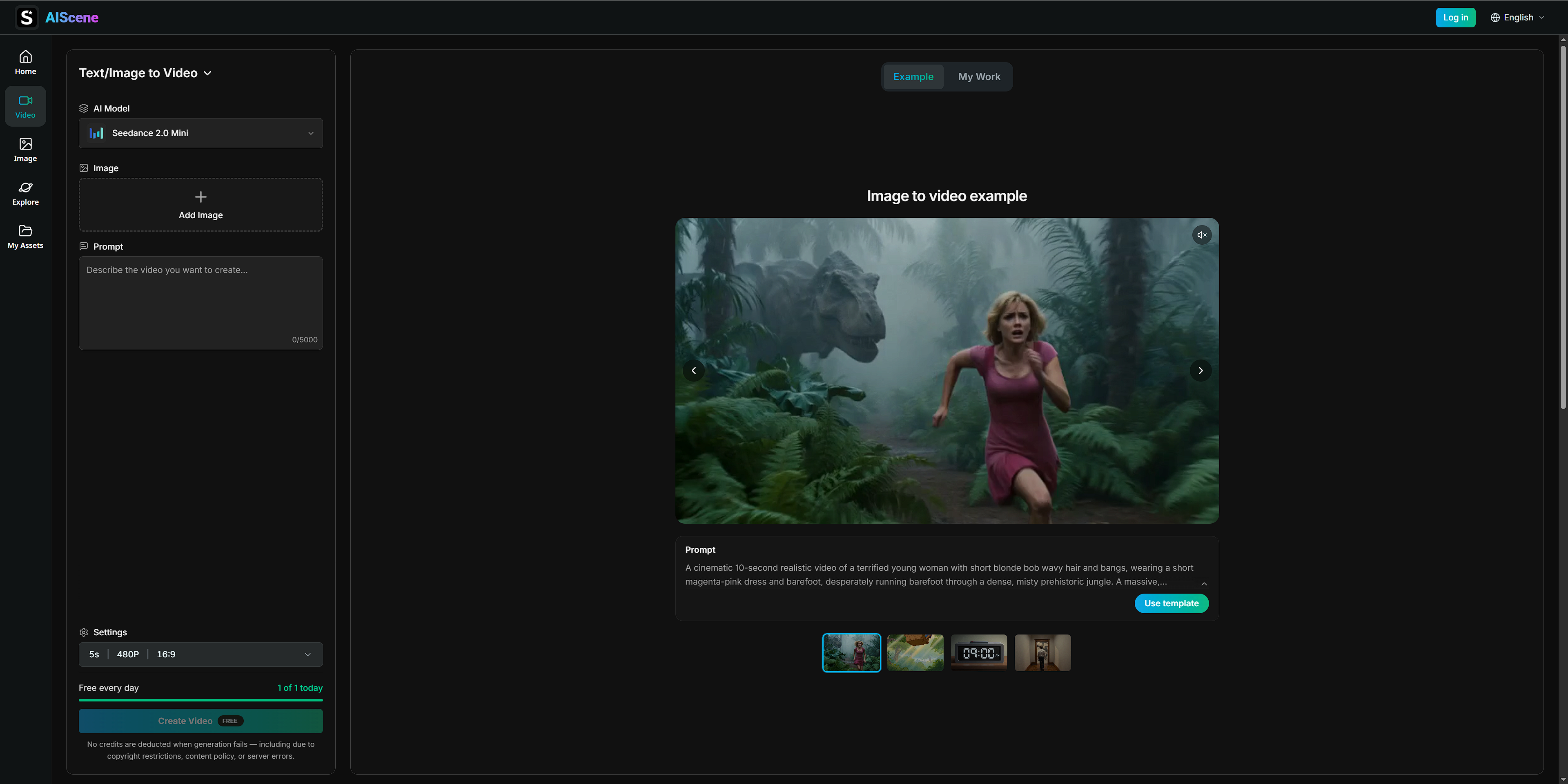The height and width of the screenshot is (784, 1568).
Task: Click the globe language icon
Action: click(1495, 18)
